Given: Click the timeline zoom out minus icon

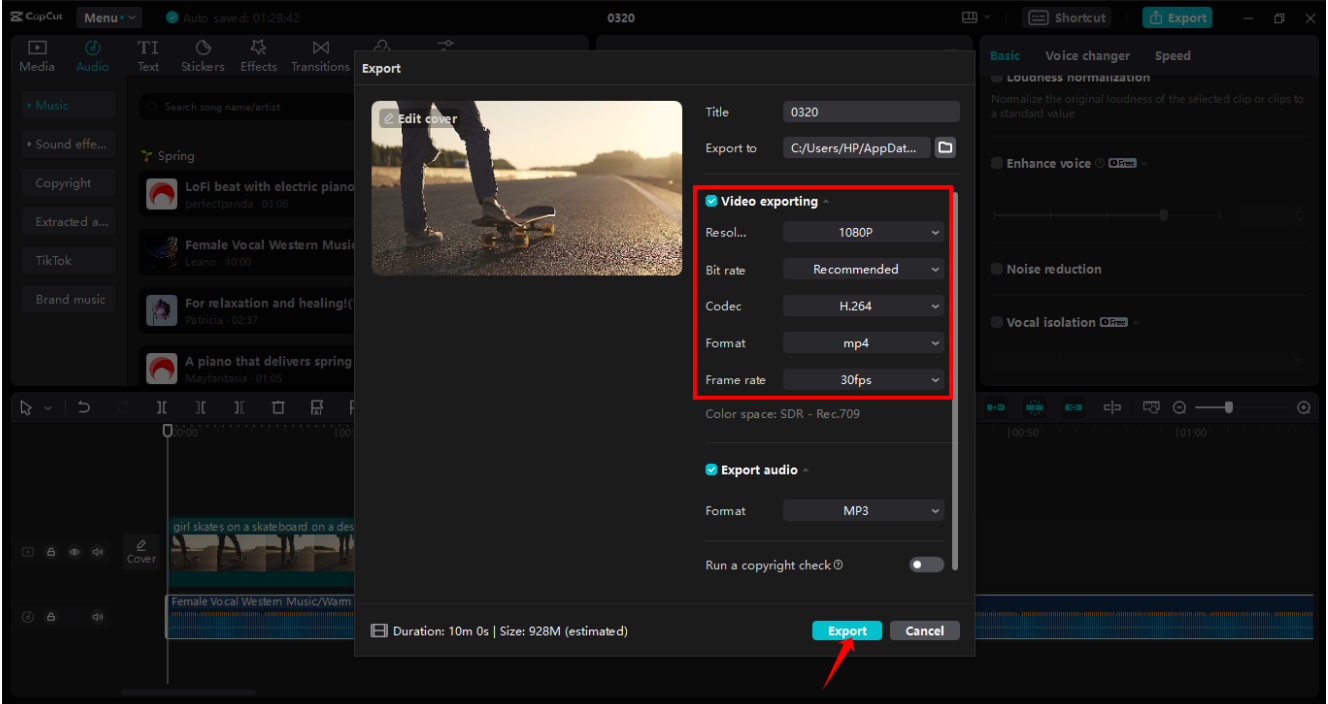Looking at the screenshot, I should 1179,407.
